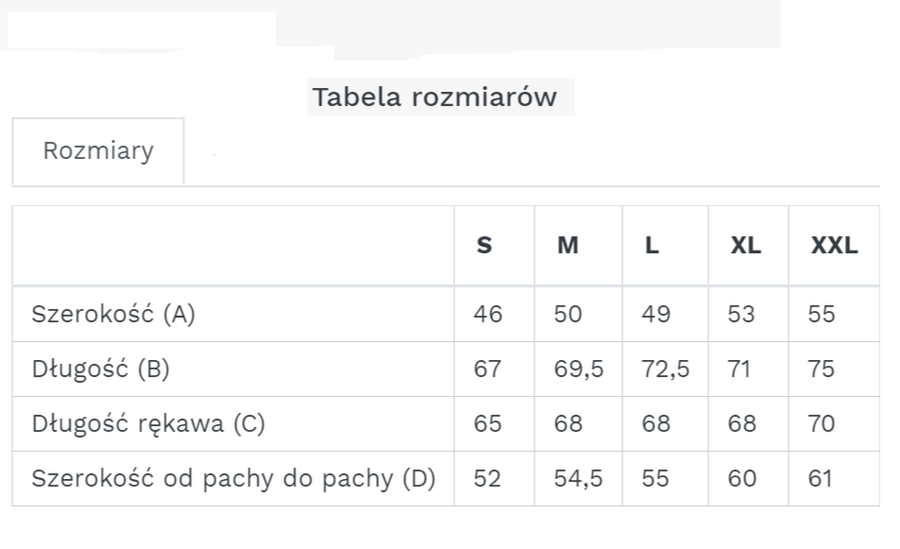The height and width of the screenshot is (549, 900).
Task: Click the Tabela rozmiarów heading
Action: click(x=434, y=97)
